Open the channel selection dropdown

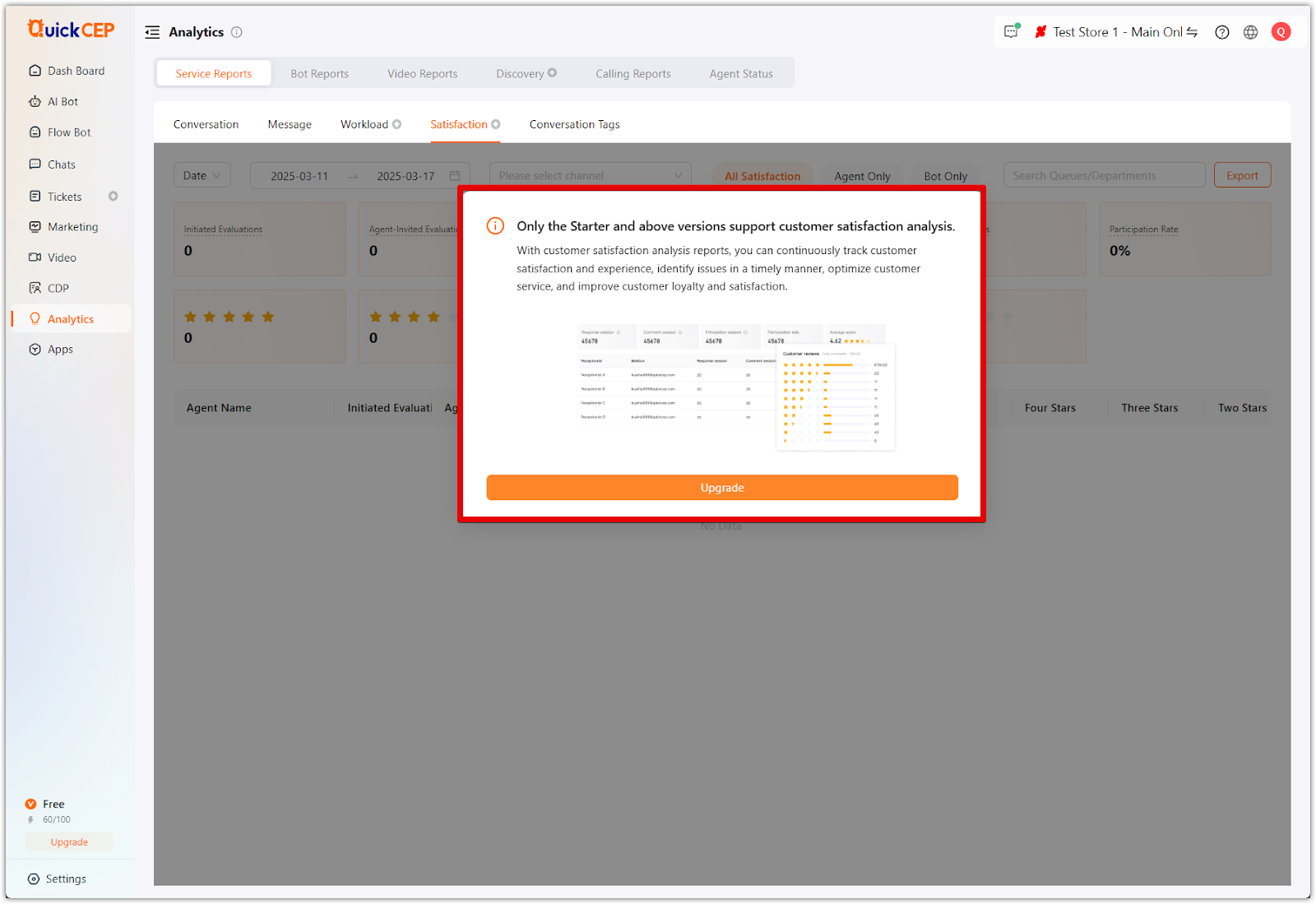click(x=590, y=176)
